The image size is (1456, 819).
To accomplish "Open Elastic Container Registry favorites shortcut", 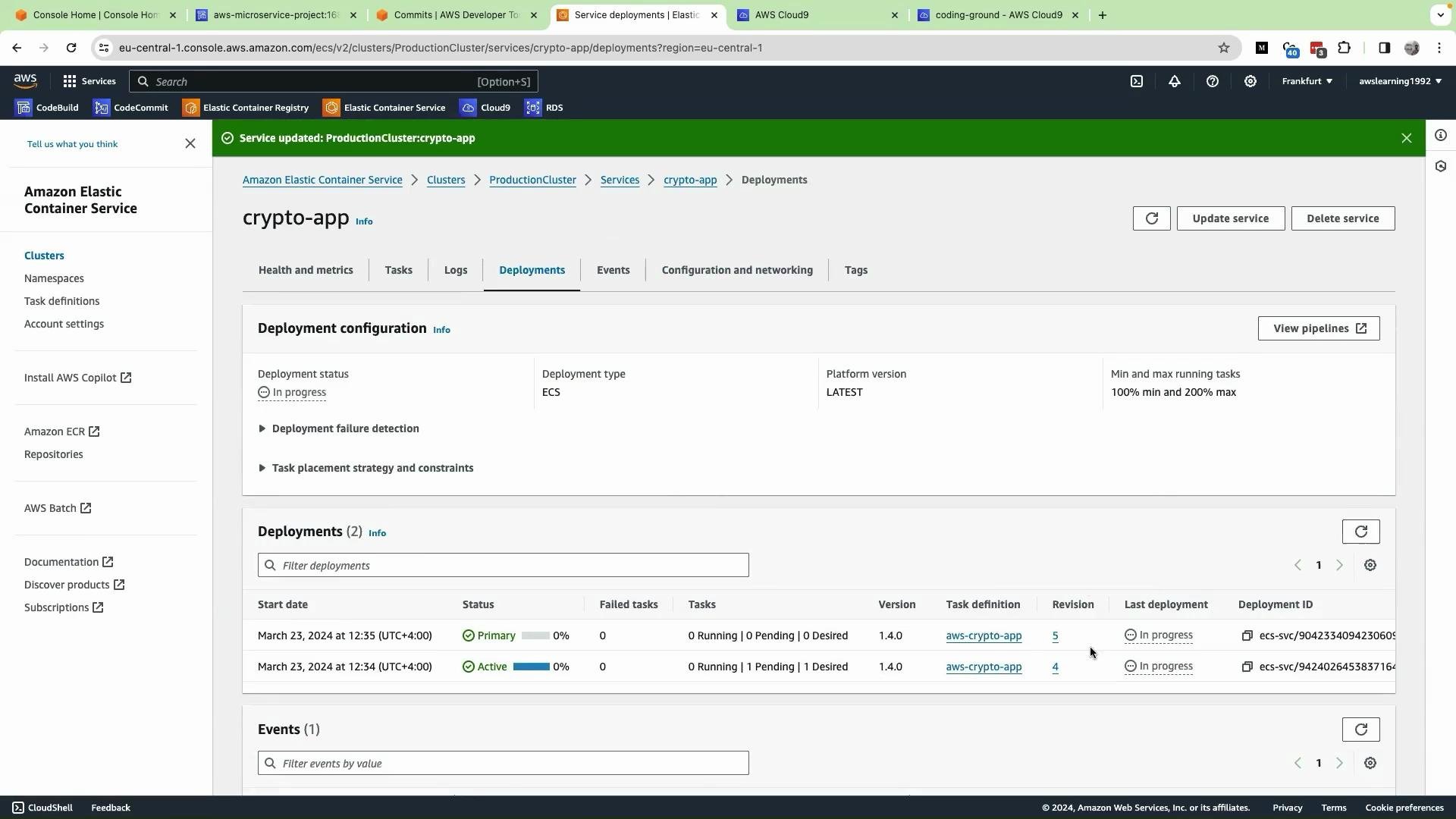I will [246, 108].
